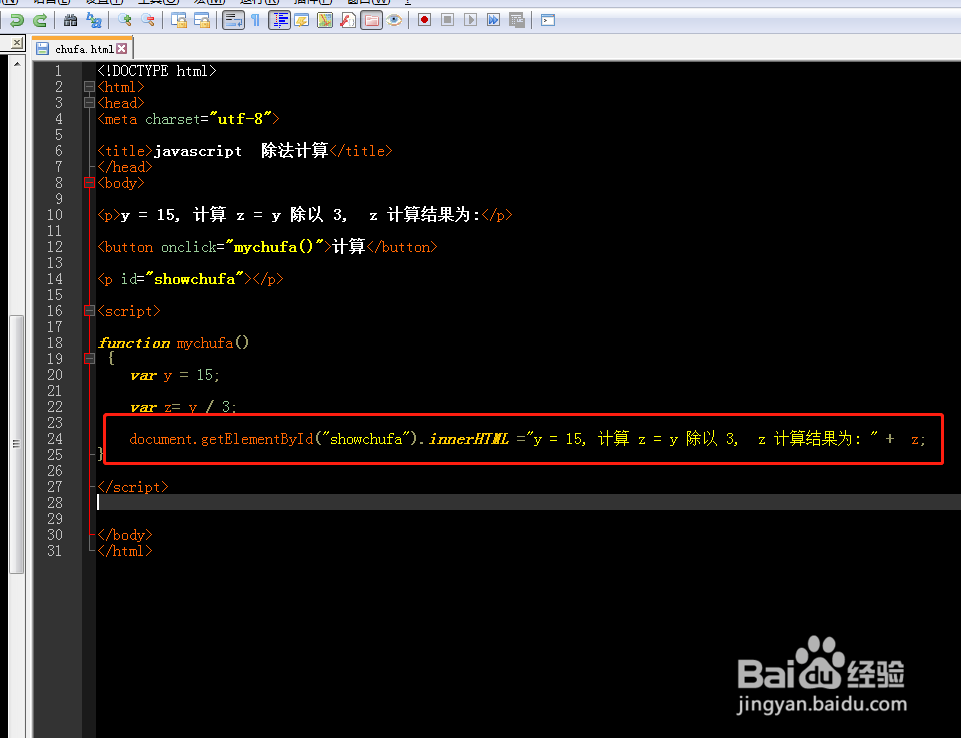Click the <!DOCTYPE html> text on line 1

[157, 71]
